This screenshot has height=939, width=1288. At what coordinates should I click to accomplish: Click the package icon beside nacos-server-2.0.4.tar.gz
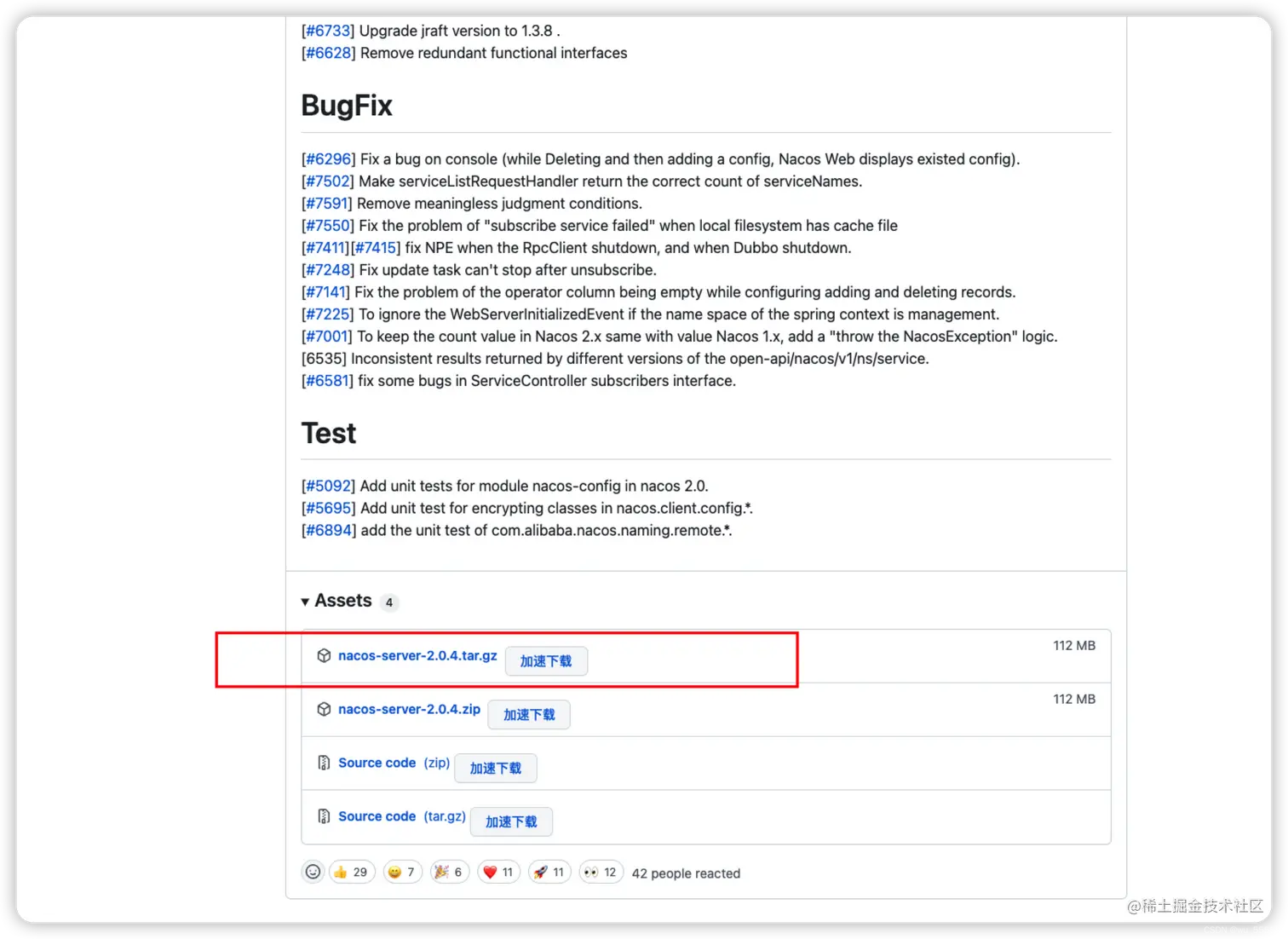324,655
